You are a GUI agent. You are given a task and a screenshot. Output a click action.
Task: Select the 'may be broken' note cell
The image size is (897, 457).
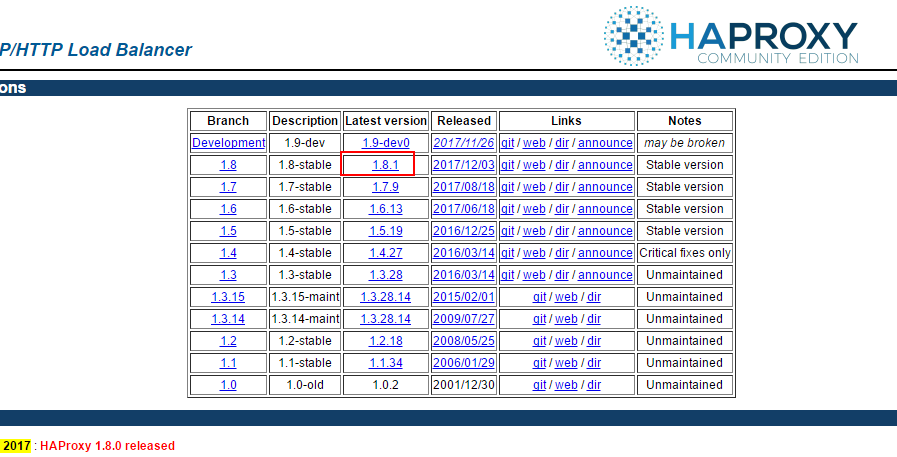click(x=685, y=143)
